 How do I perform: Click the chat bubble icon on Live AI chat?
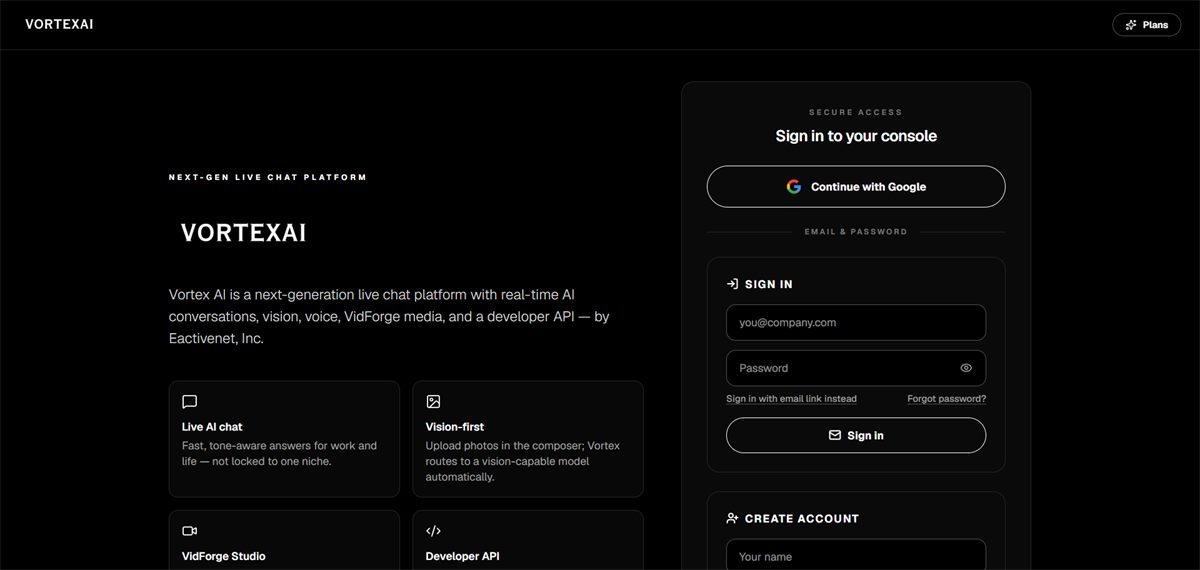click(189, 402)
